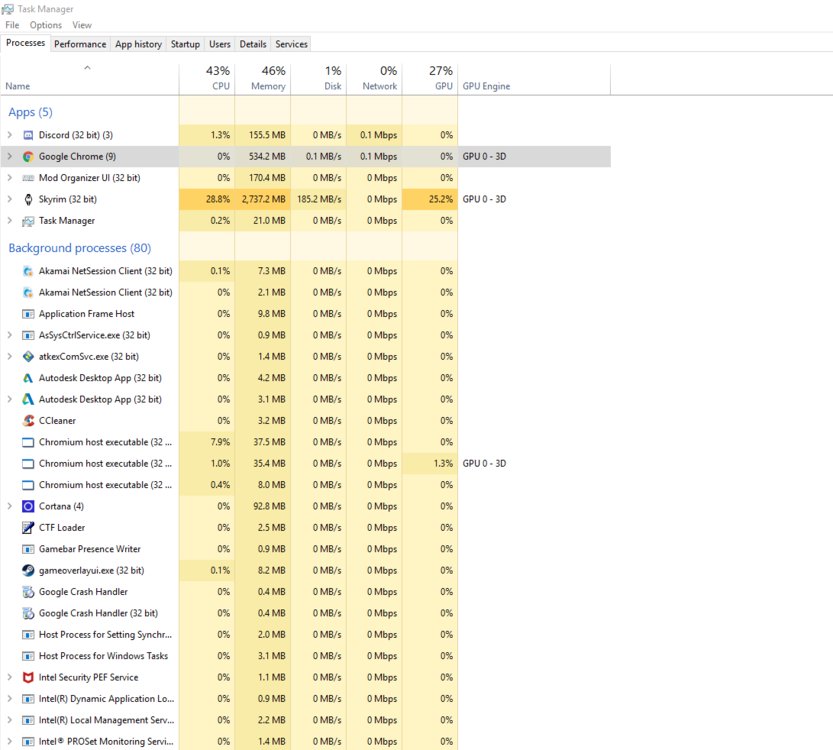Open the Options menu
The width and height of the screenshot is (833, 750).
pos(46,25)
